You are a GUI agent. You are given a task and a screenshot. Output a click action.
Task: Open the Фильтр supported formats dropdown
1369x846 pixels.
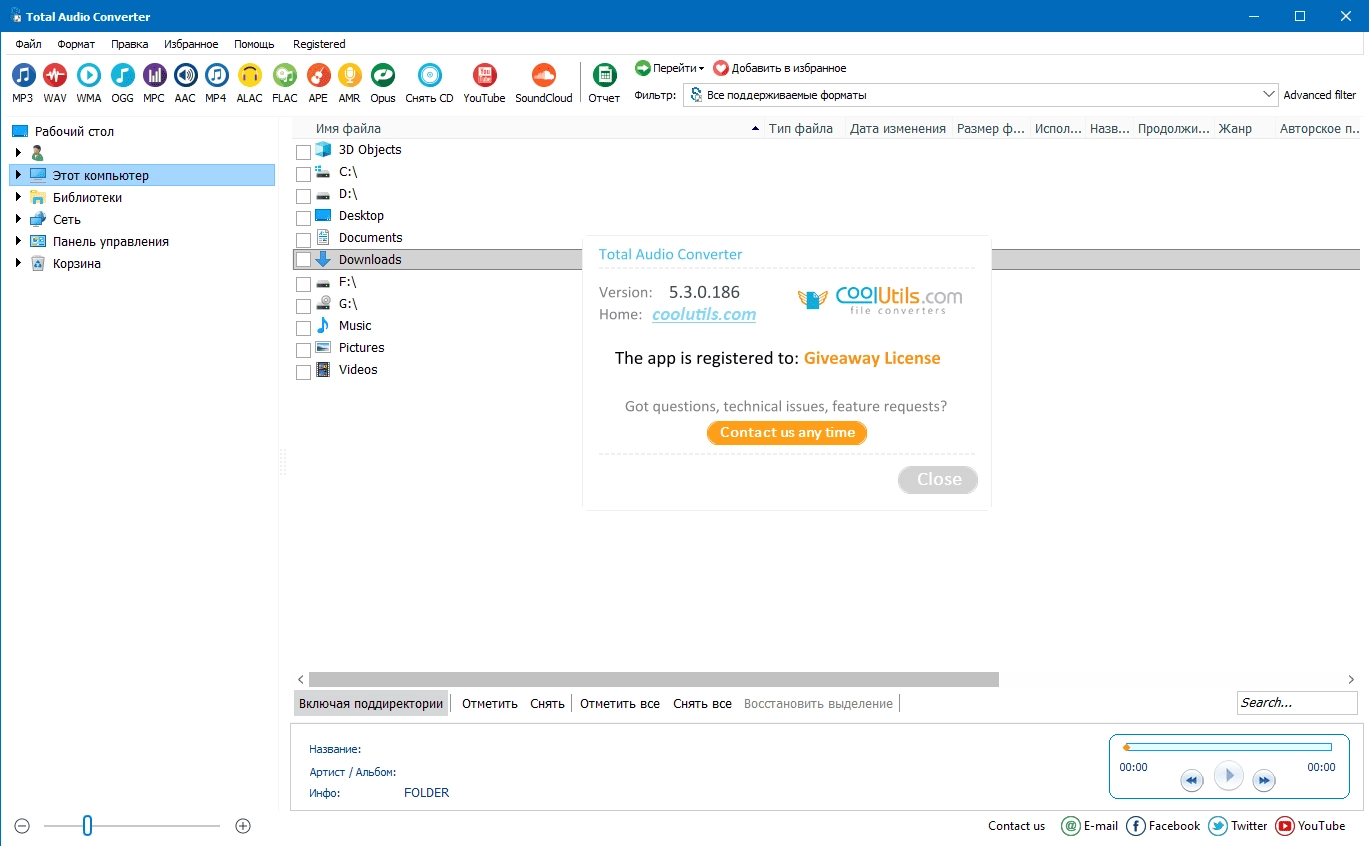982,95
